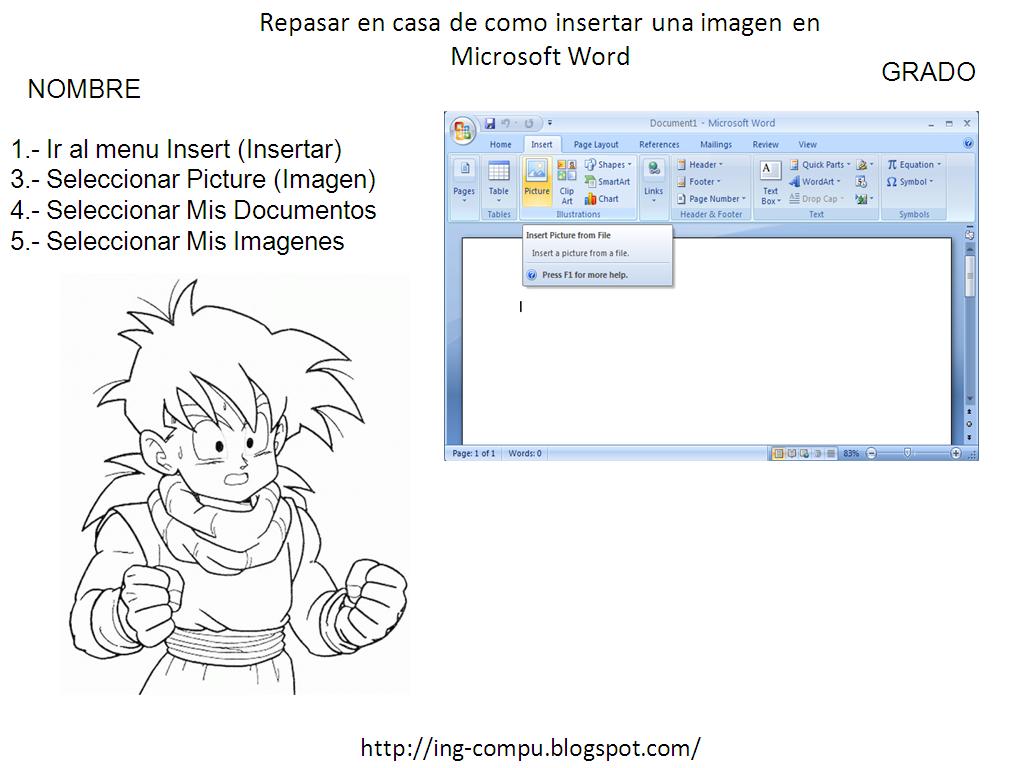
Task: Save the document with Quick Access floppy icon
Action: pos(490,123)
